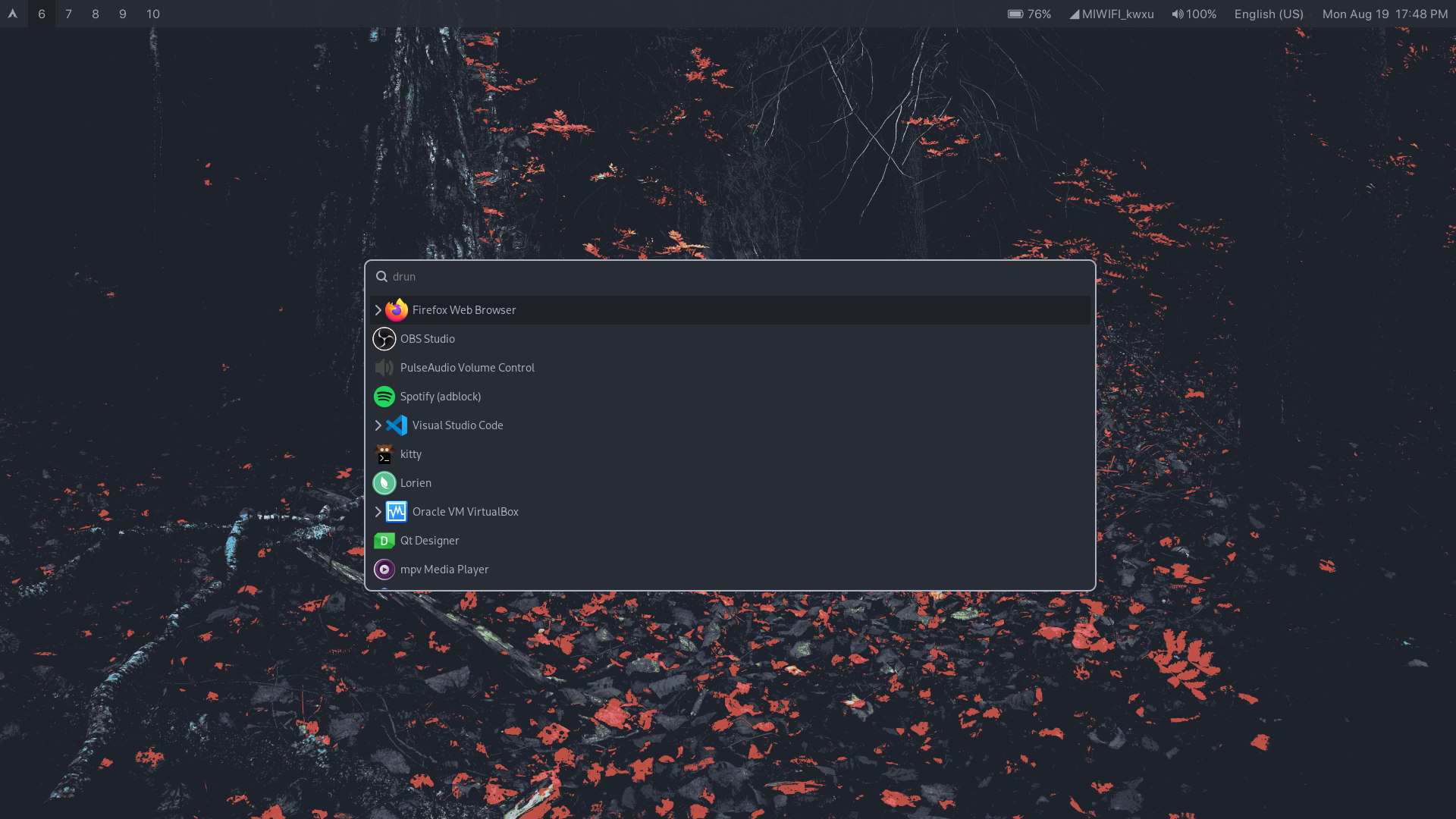
Task: Switch to workspace 7
Action: click(68, 14)
